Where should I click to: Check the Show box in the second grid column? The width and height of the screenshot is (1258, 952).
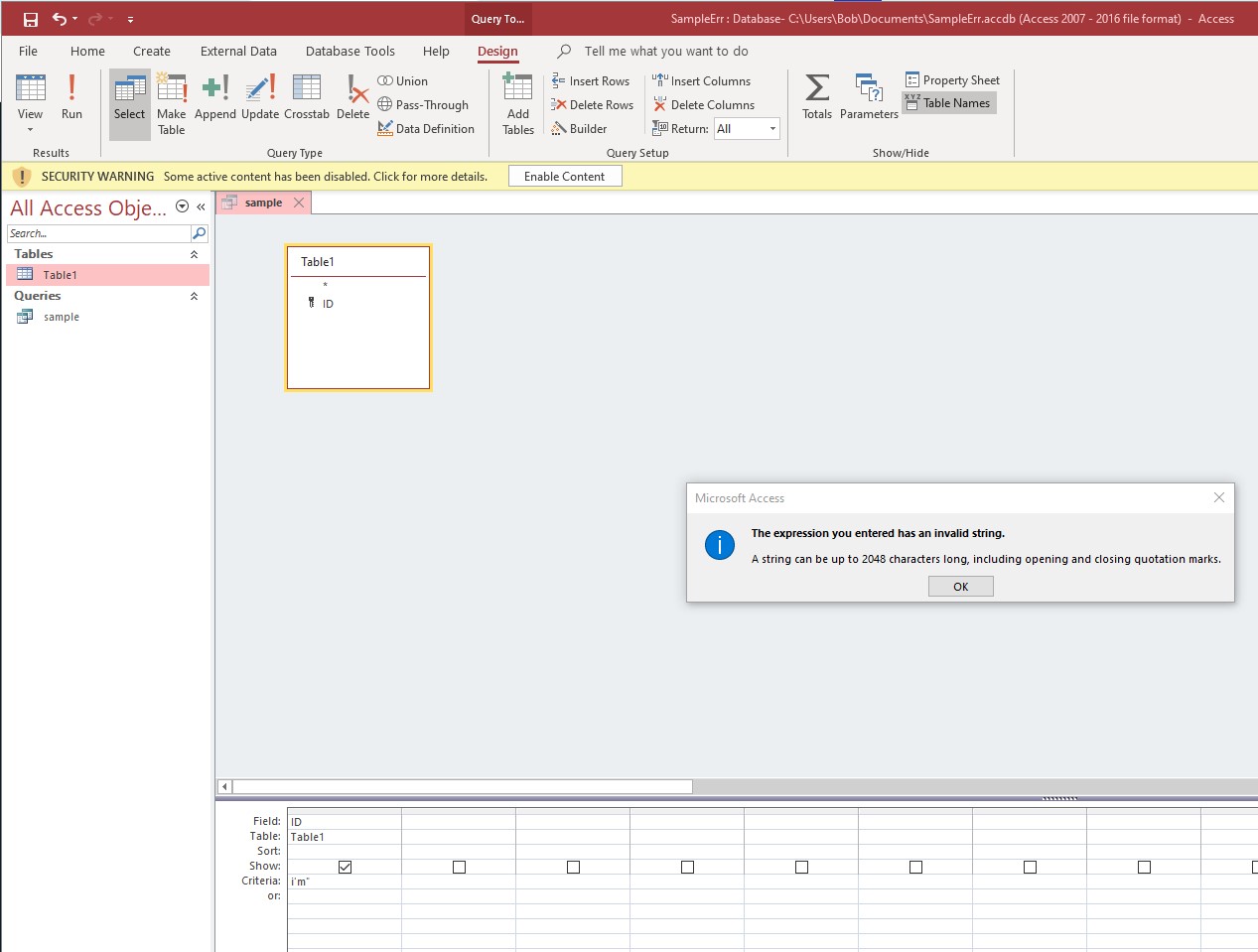459,867
